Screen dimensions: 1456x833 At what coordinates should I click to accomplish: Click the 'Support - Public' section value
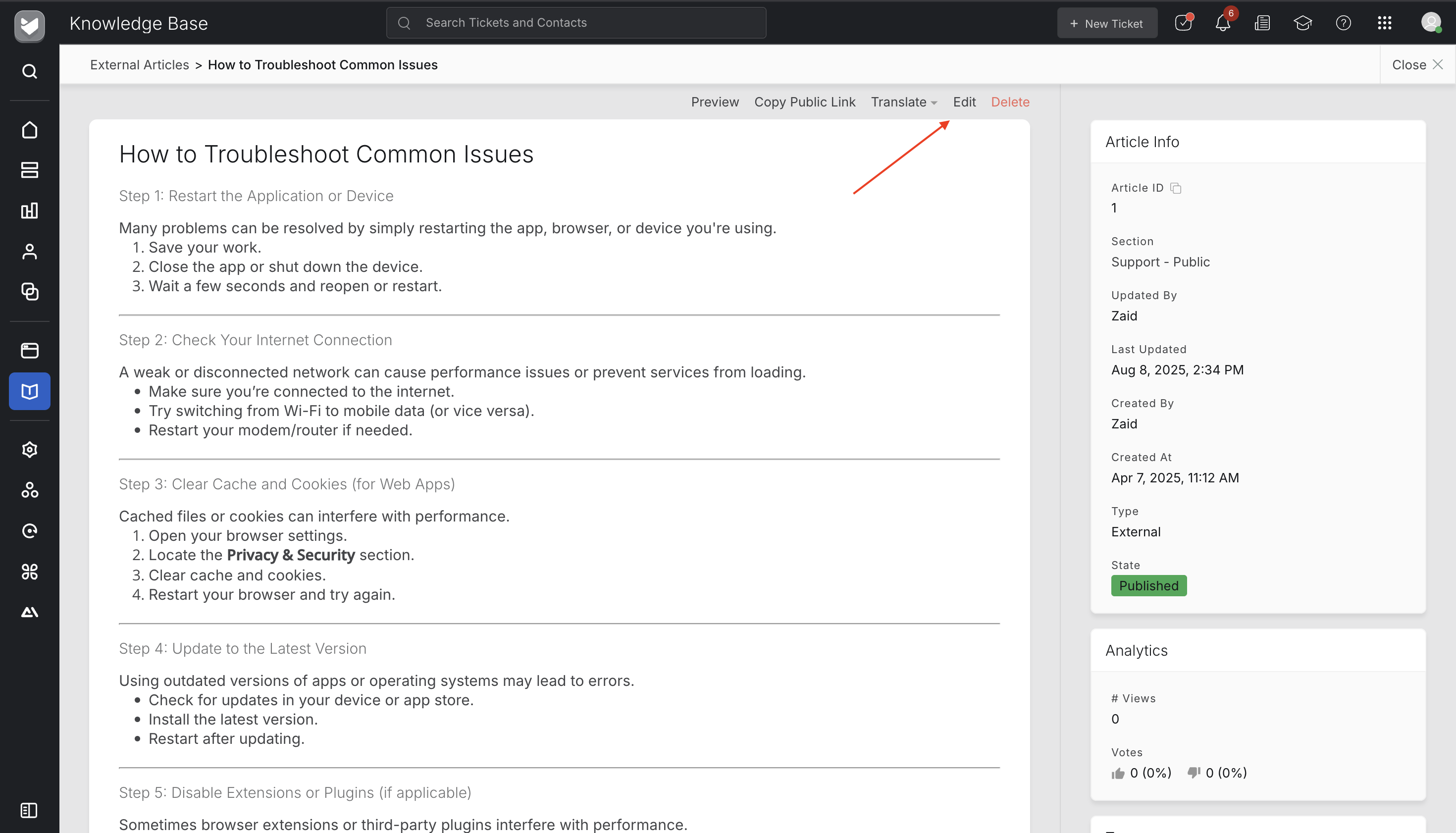coord(1160,262)
